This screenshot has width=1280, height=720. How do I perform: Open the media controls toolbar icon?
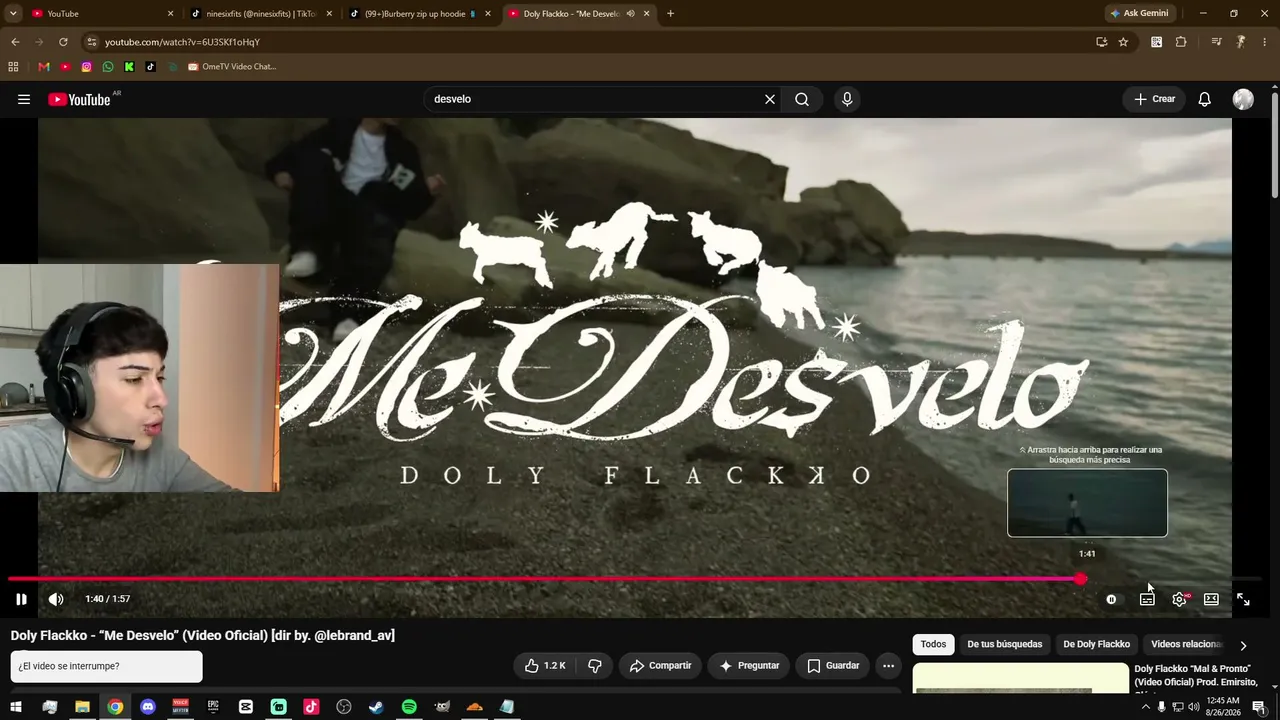click(x=1216, y=42)
